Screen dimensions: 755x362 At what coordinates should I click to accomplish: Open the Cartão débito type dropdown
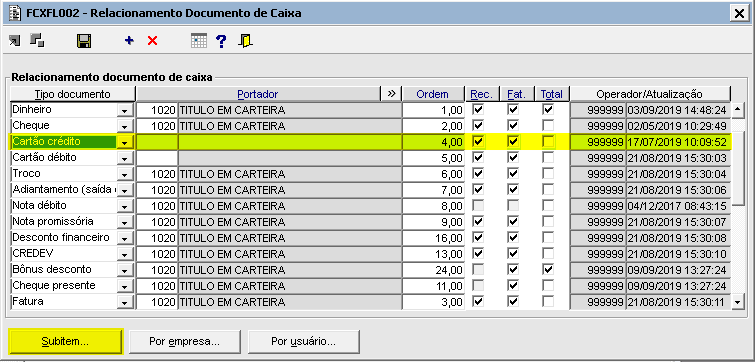(125, 158)
